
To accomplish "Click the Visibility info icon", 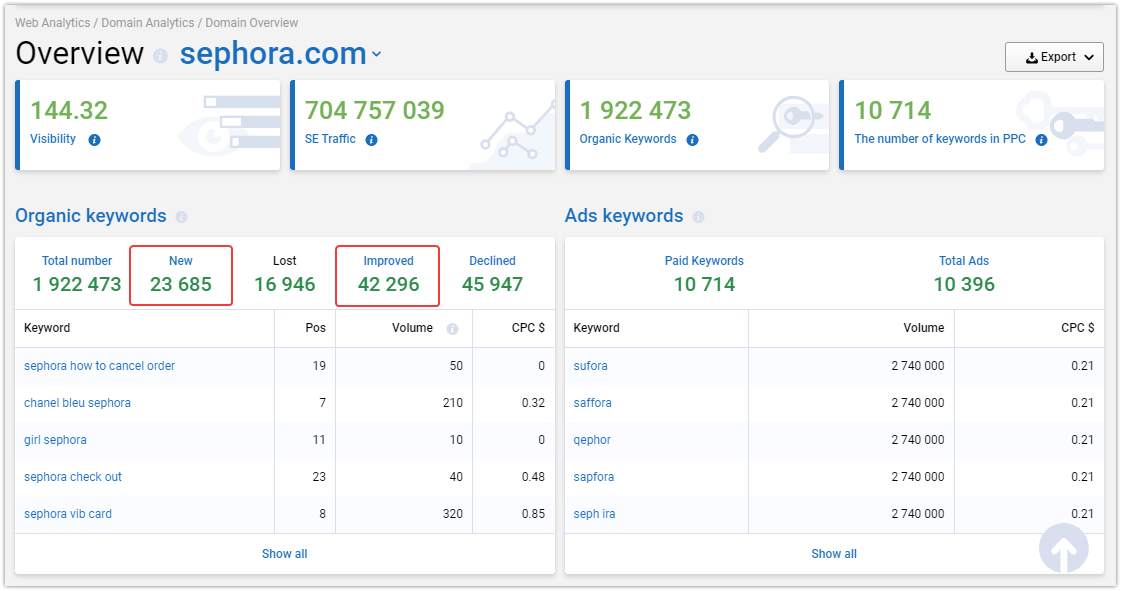I will coord(94,140).
